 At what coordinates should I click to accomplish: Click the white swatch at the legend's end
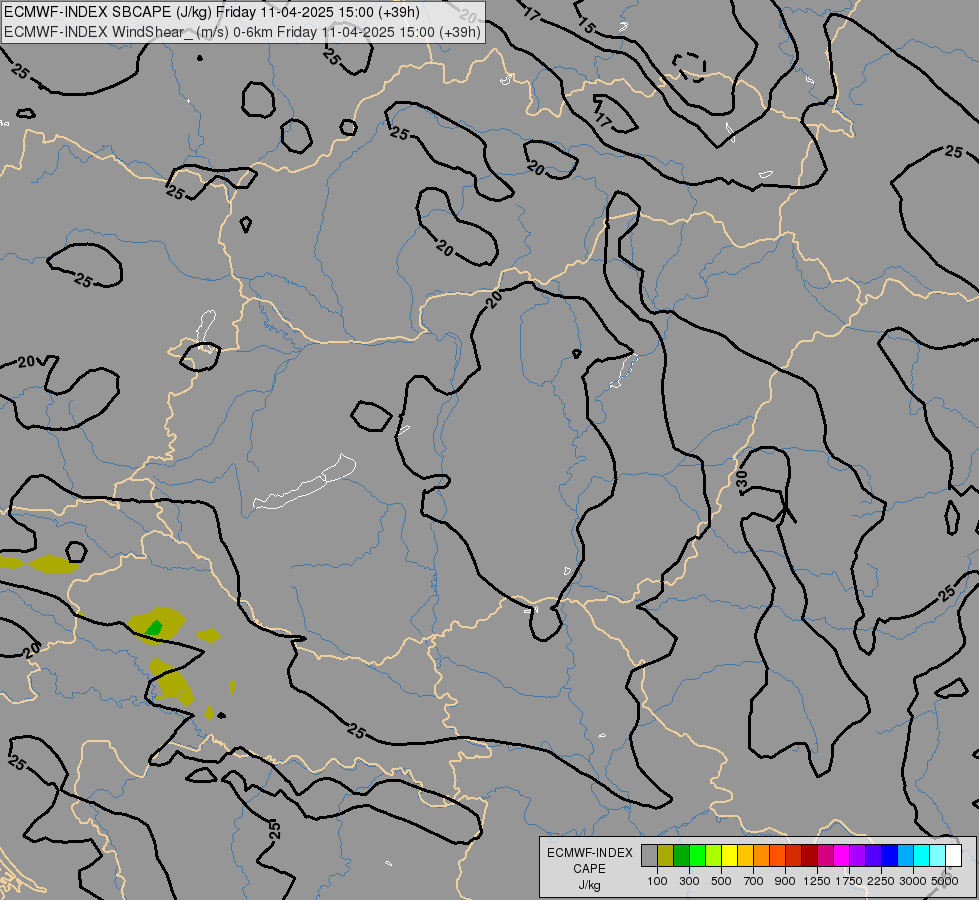pos(953,856)
